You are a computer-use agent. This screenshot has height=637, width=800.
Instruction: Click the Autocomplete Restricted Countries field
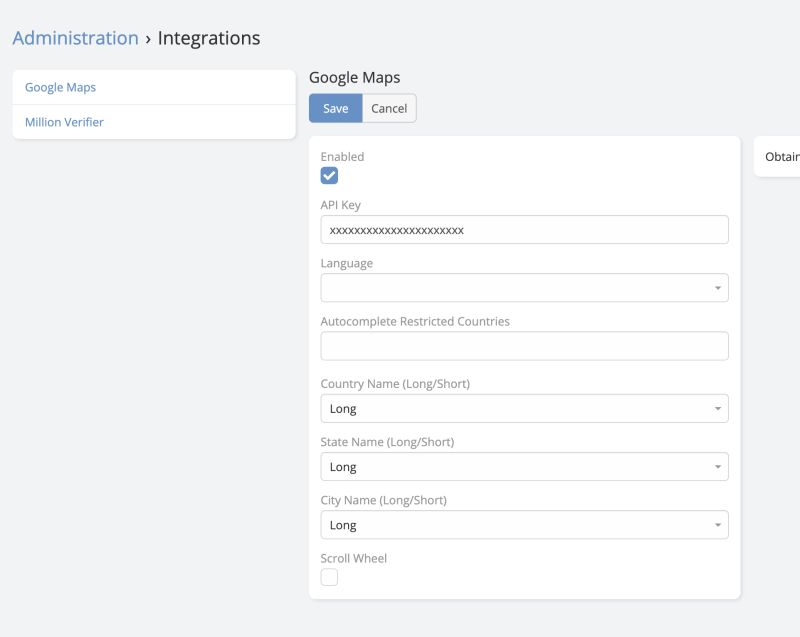pos(525,345)
